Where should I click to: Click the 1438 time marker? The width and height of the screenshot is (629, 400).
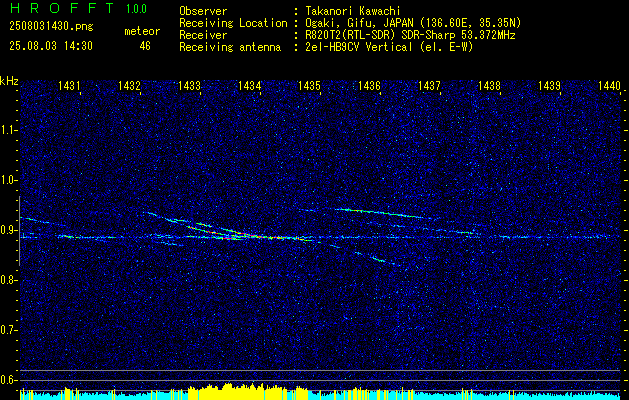489,85
